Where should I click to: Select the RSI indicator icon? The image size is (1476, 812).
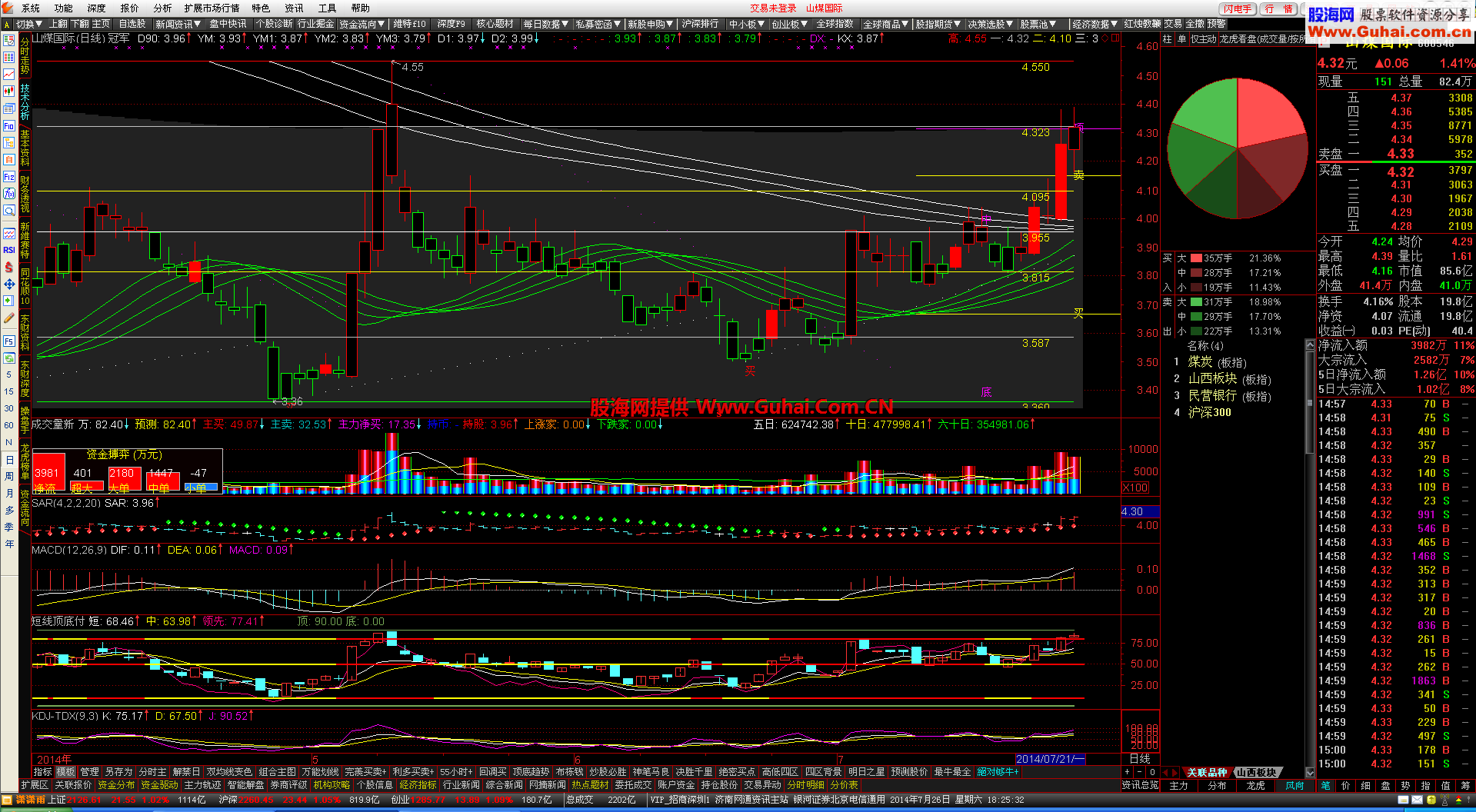pyautogui.click(x=8, y=250)
